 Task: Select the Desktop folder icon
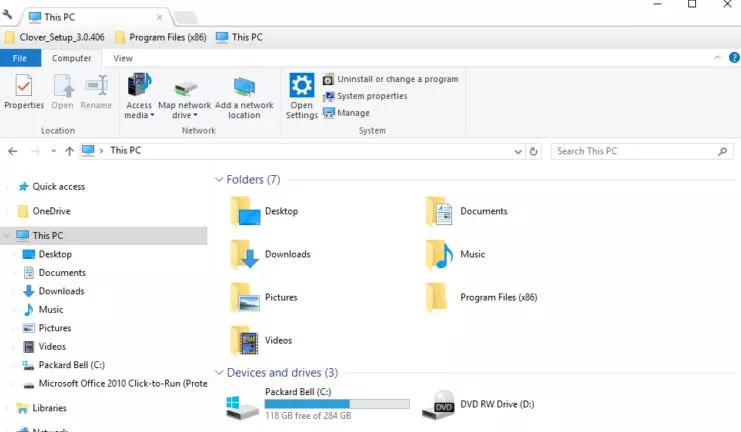pos(245,211)
